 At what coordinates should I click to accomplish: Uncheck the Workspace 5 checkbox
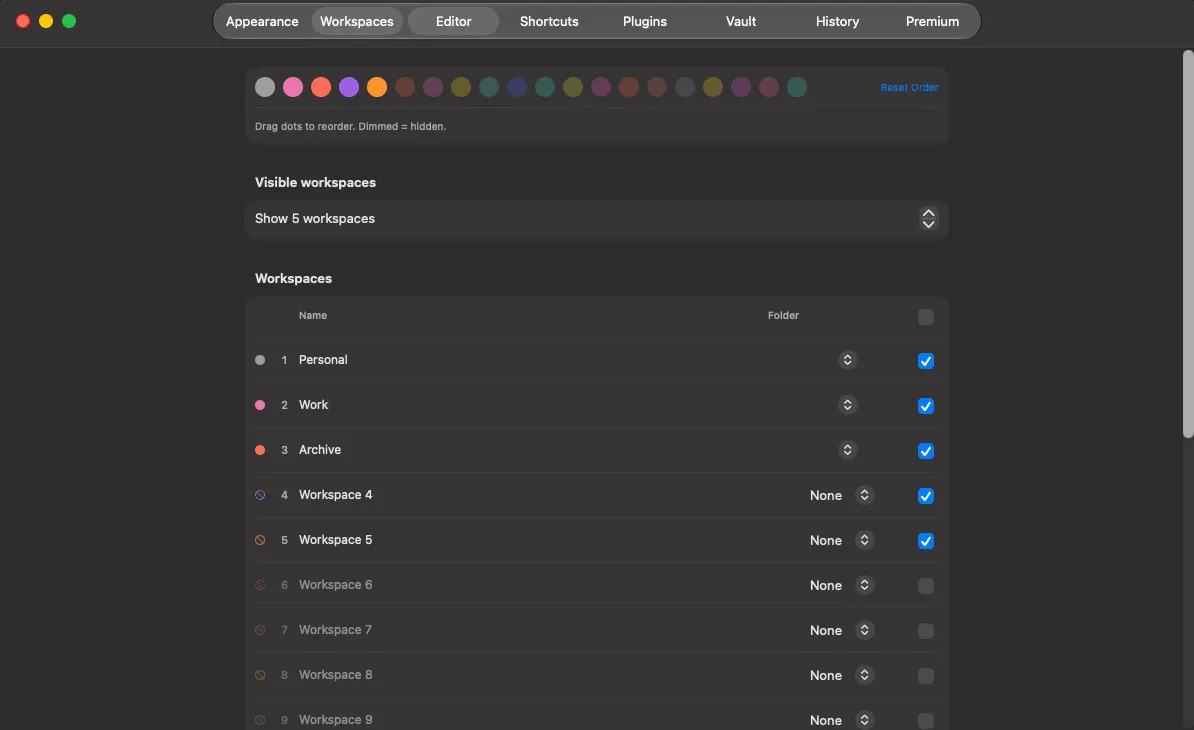(925, 540)
